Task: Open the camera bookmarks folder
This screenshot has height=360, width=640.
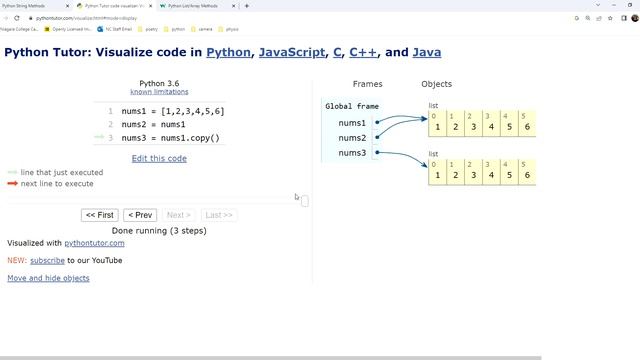Action: click(202, 29)
